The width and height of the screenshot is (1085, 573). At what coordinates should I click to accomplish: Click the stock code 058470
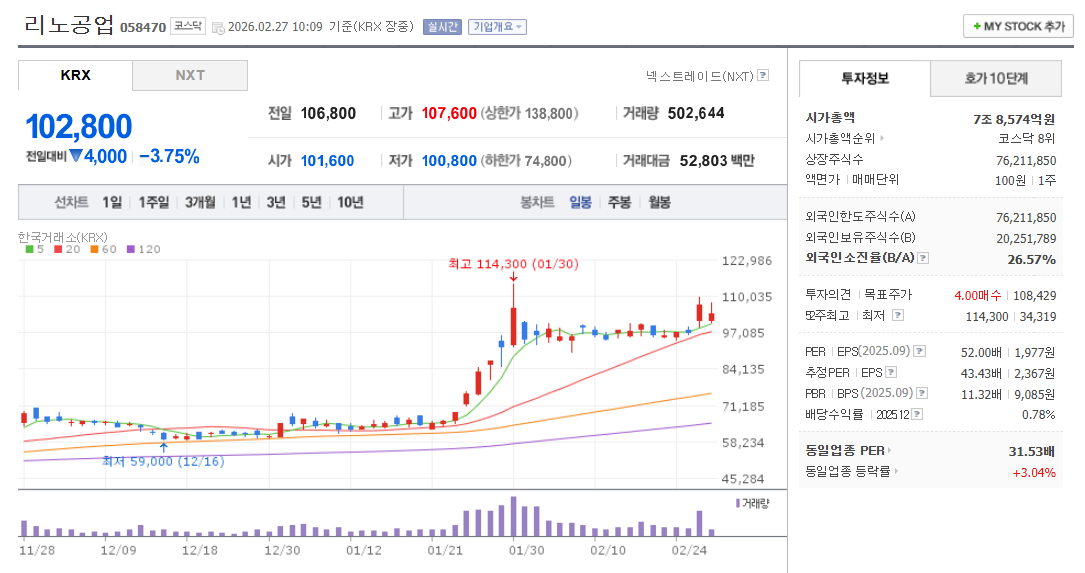tap(143, 28)
